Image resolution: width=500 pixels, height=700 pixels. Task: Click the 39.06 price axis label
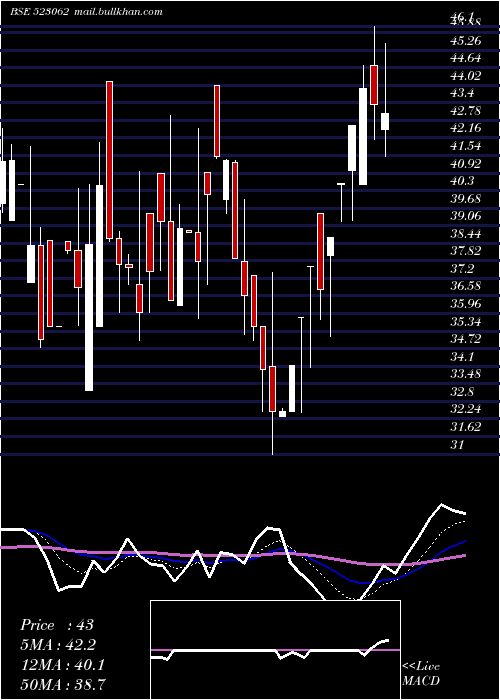coord(466,216)
